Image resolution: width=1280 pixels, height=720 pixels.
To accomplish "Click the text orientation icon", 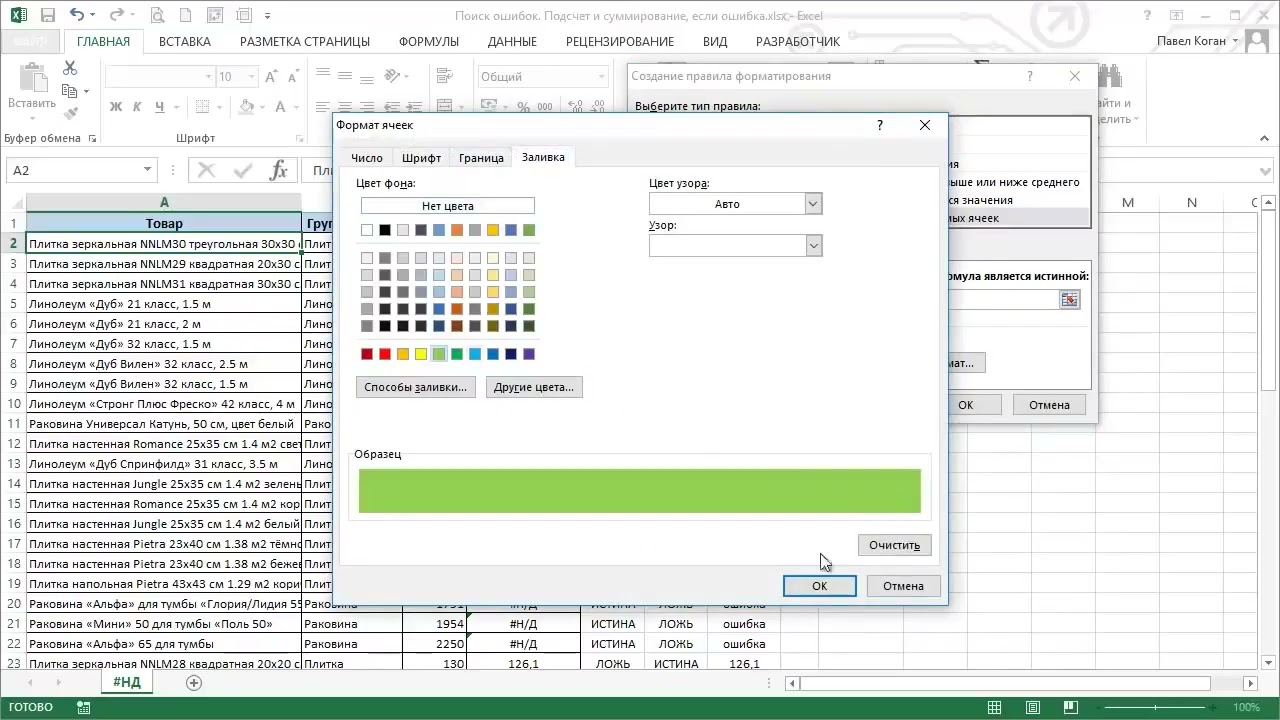I will (393, 76).
